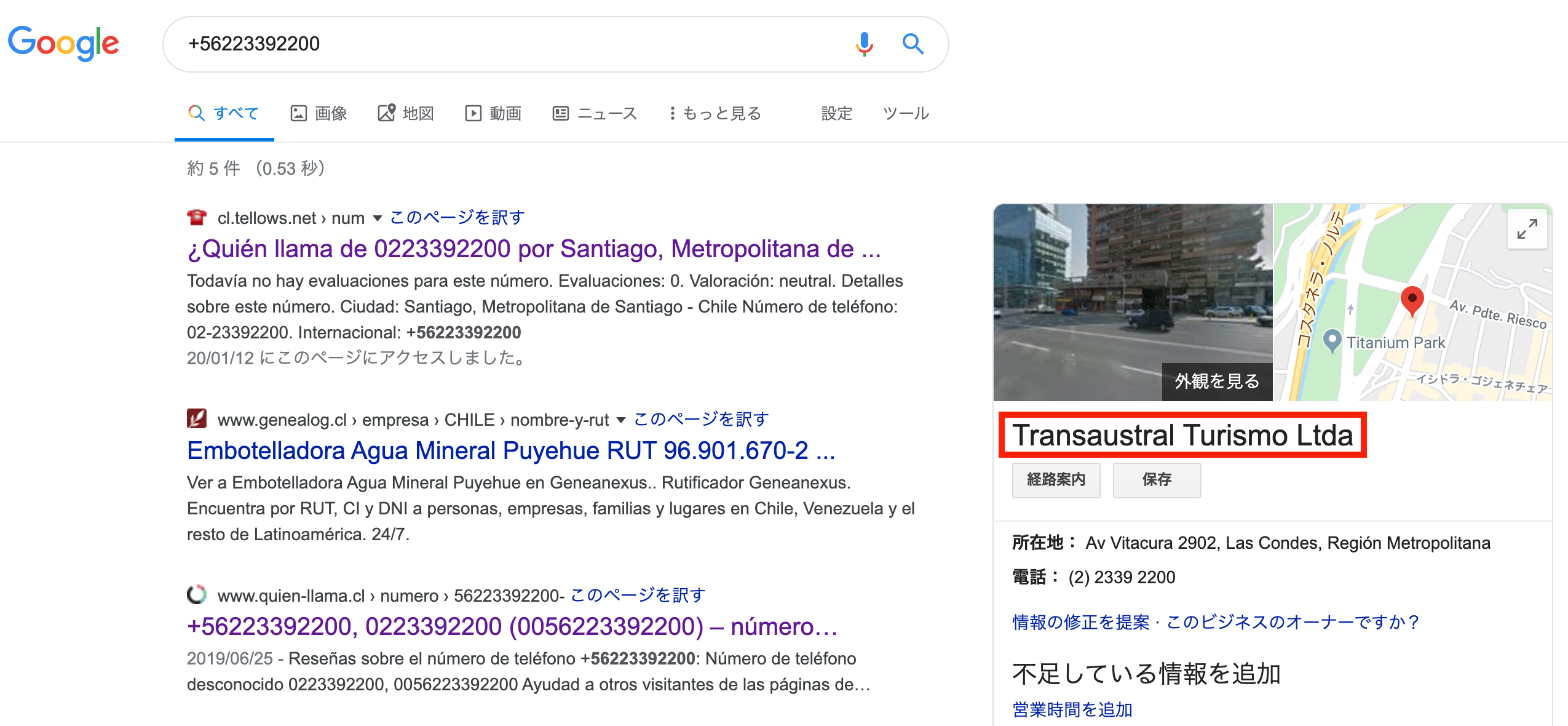Image resolution: width=1568 pixels, height=726 pixels.
Task: Expand dropdown arrow next to cl.tellows.net
Action: (x=378, y=218)
